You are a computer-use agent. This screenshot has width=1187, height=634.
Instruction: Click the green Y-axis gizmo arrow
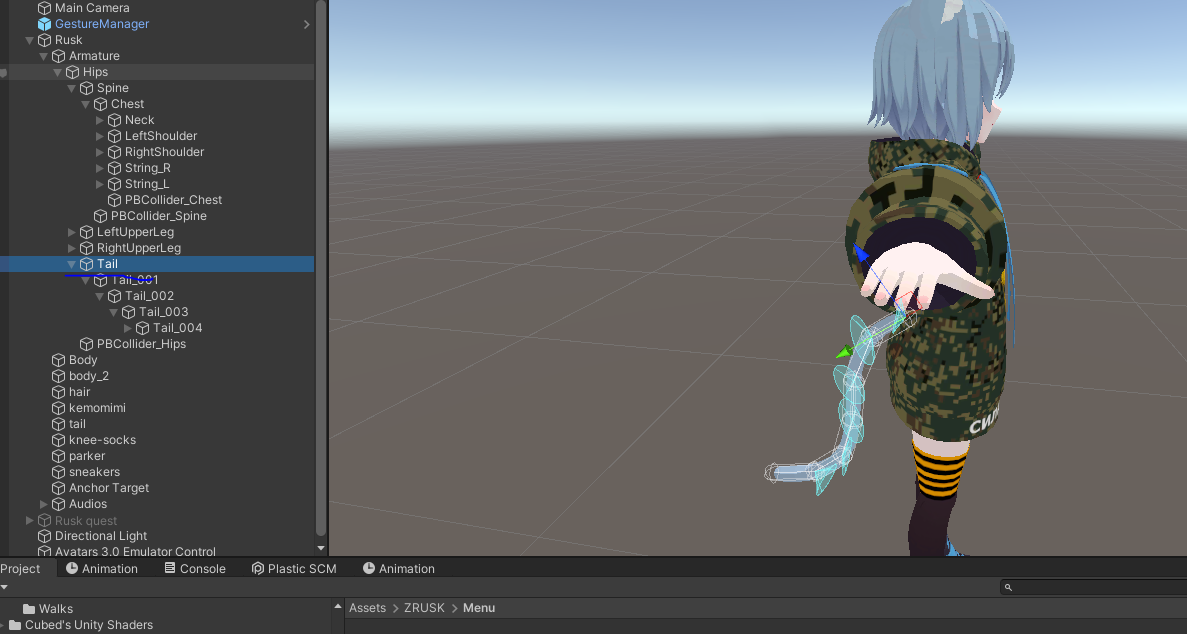(844, 352)
